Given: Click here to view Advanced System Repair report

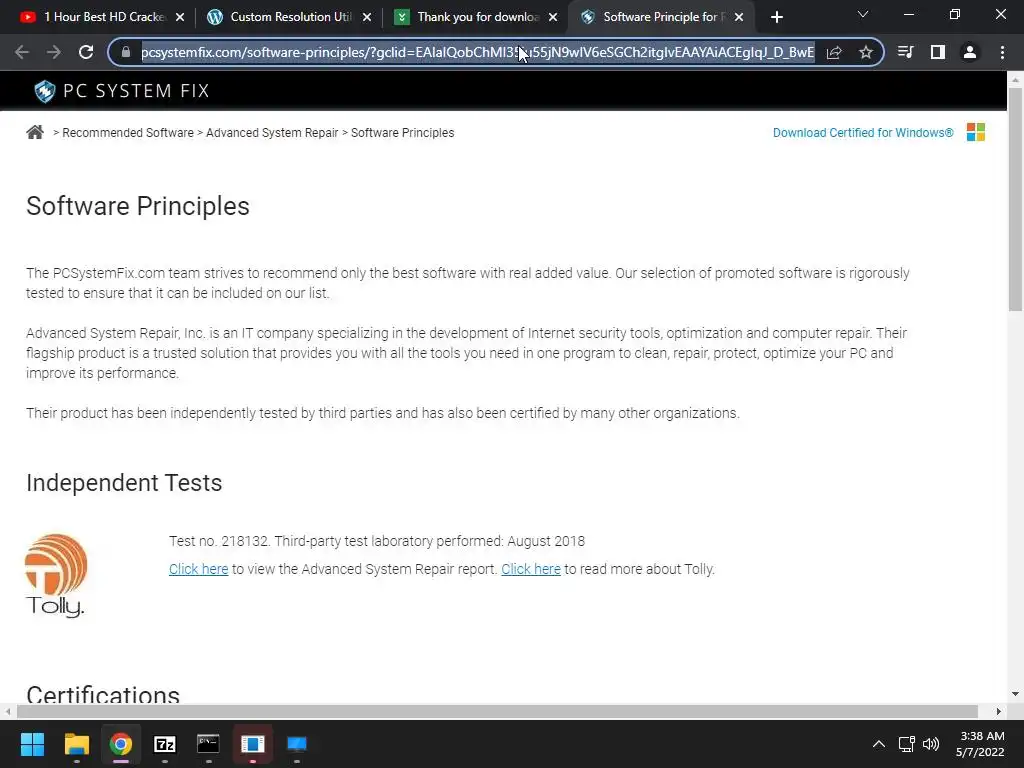Looking at the screenshot, I should pos(199,569).
